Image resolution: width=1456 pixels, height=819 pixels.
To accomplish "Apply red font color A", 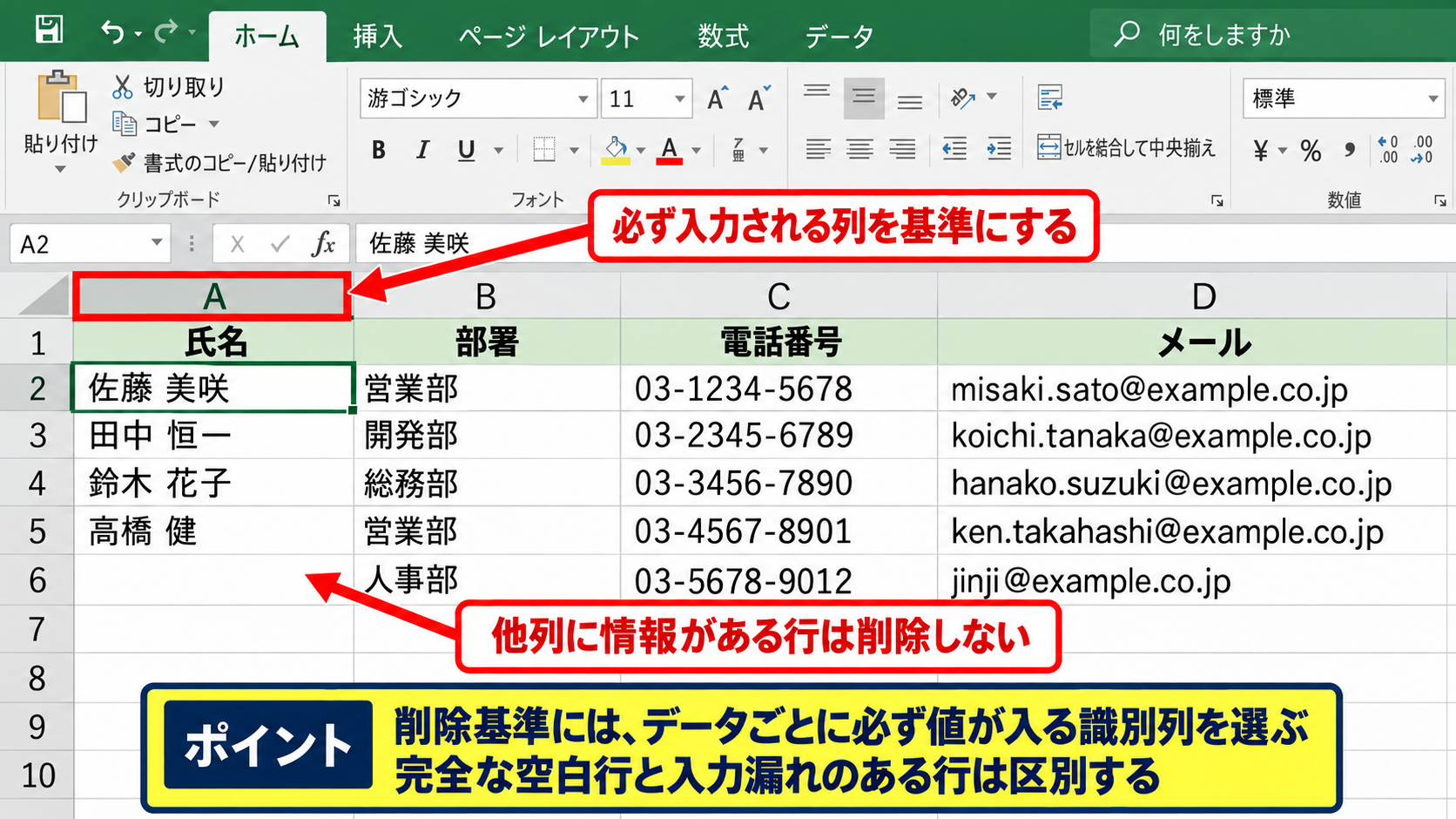I will pyautogui.click(x=669, y=150).
